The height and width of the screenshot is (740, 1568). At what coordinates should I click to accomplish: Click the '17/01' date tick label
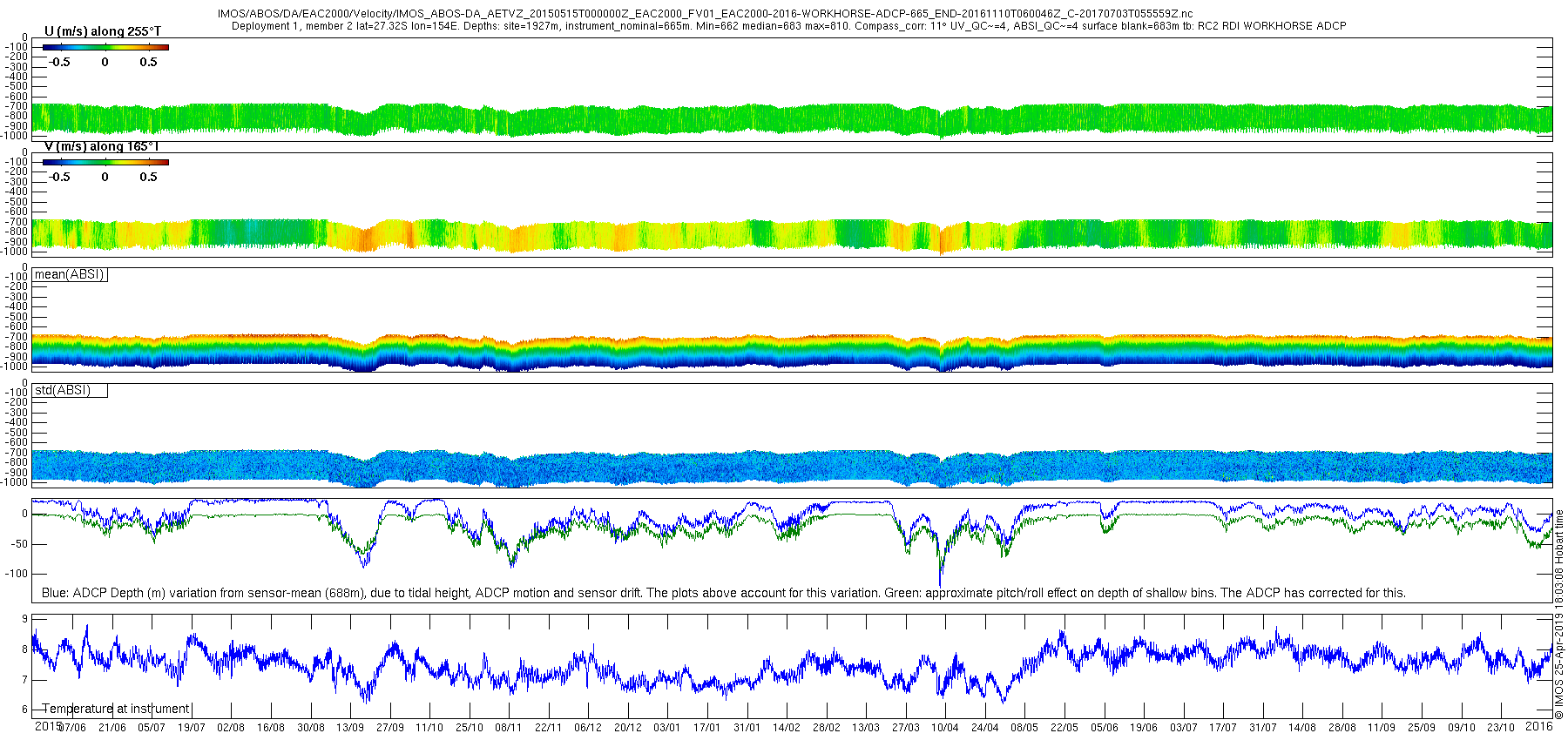[x=707, y=728]
